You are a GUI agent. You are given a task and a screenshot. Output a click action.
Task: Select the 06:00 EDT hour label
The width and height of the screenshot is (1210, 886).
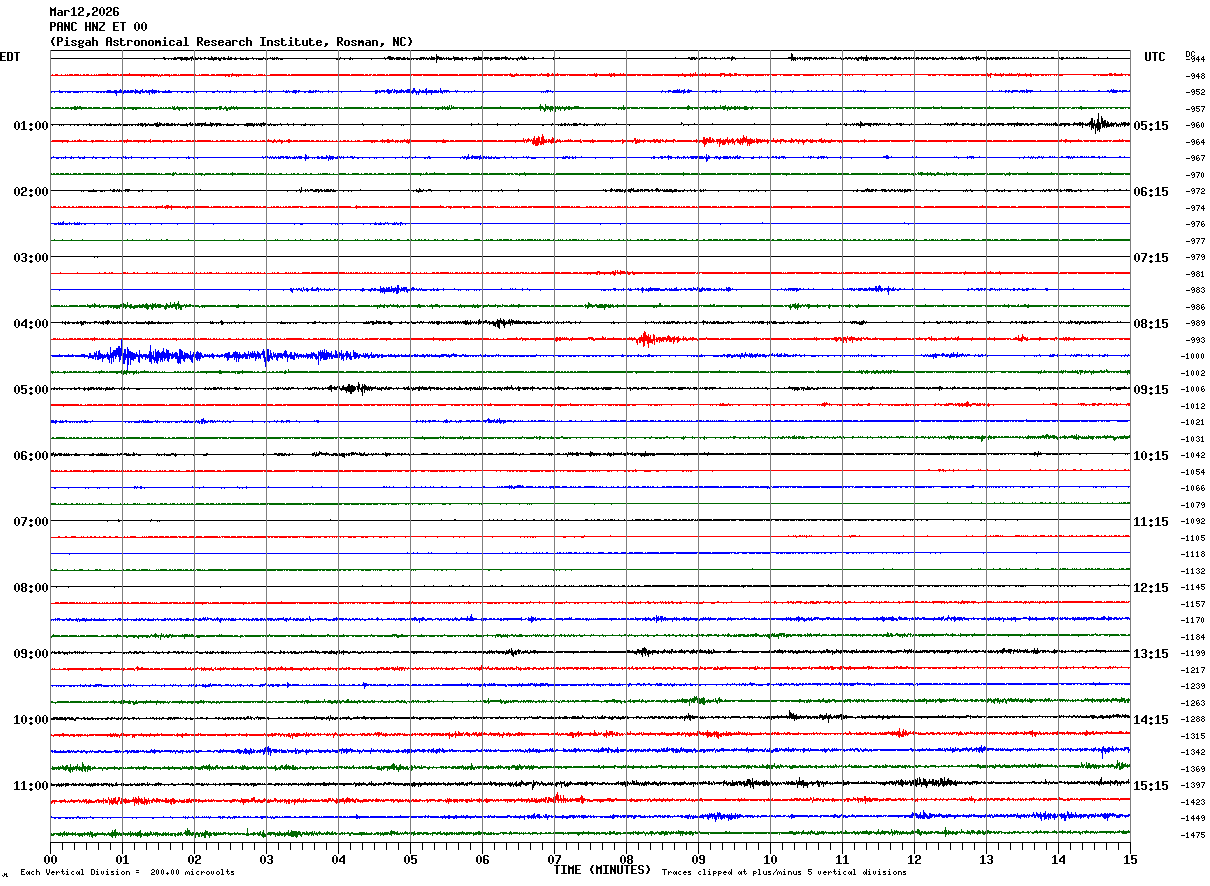31,456
